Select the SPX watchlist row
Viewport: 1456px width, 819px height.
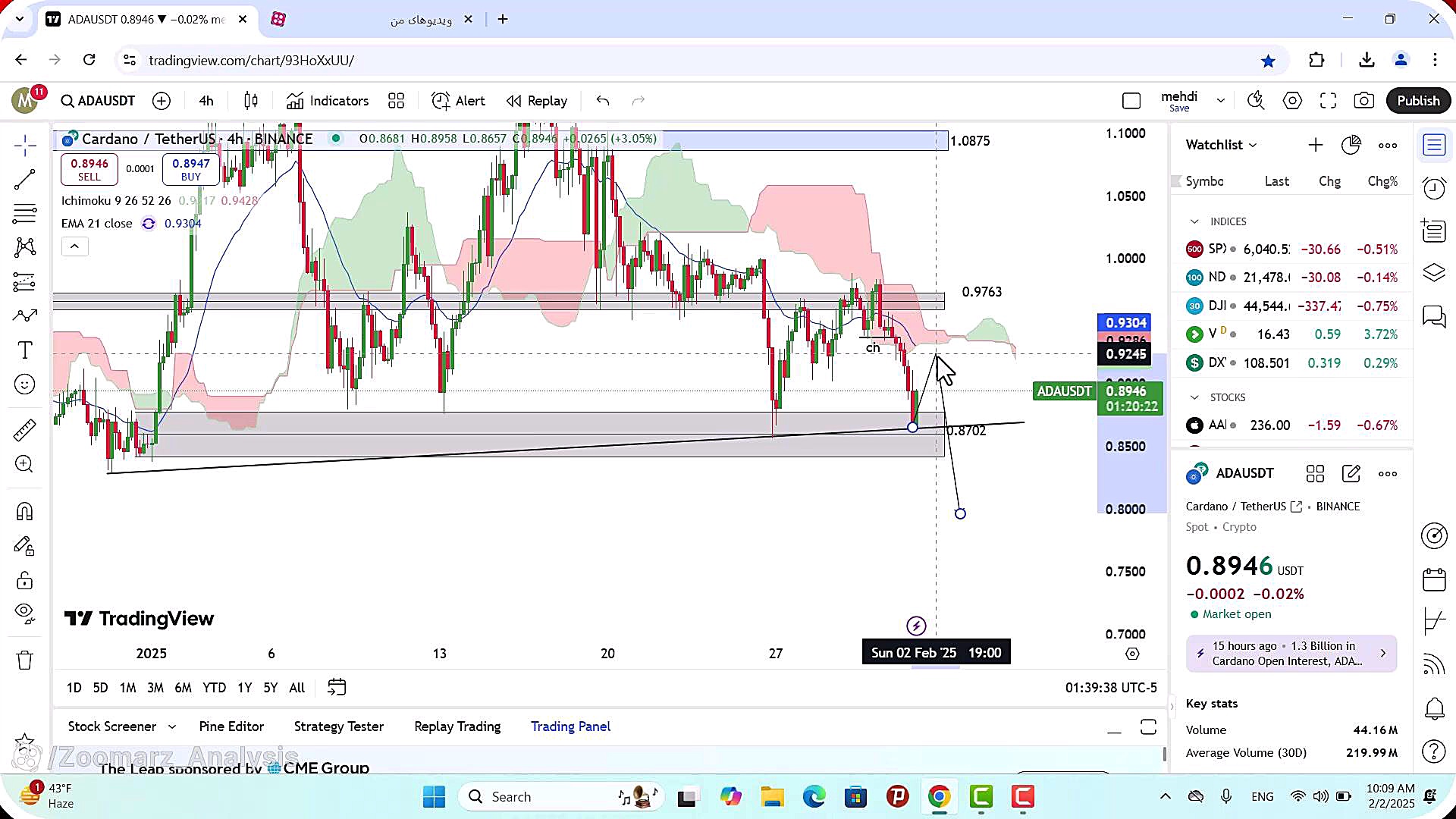1292,249
